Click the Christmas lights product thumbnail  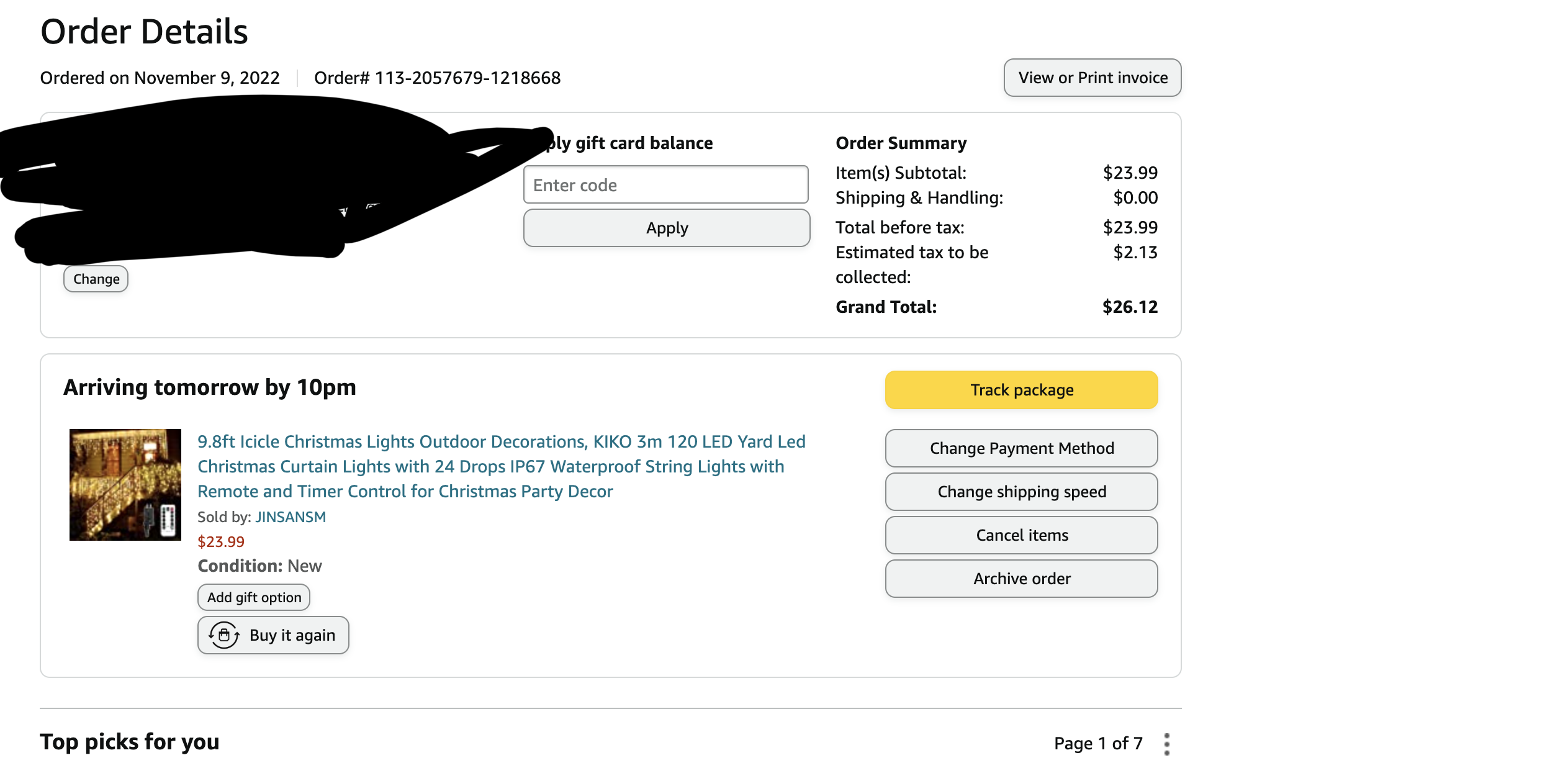coord(125,484)
